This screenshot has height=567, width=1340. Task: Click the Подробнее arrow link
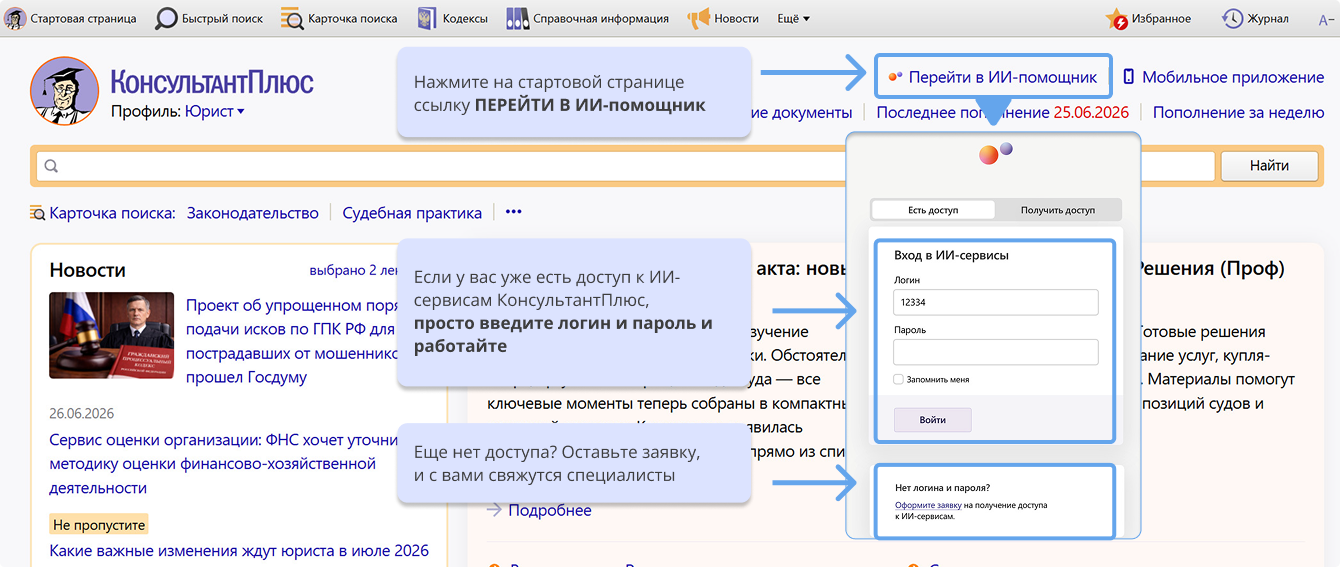[x=539, y=510]
